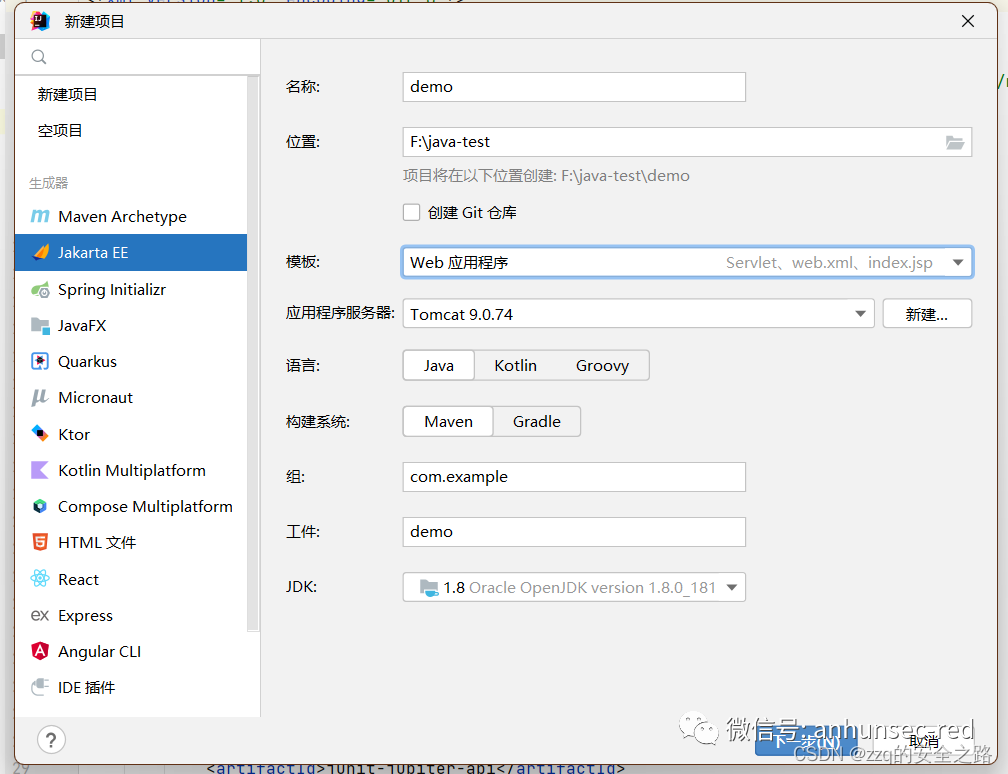This screenshot has width=1008, height=774.
Task: Select Java as the language
Action: tap(438, 365)
